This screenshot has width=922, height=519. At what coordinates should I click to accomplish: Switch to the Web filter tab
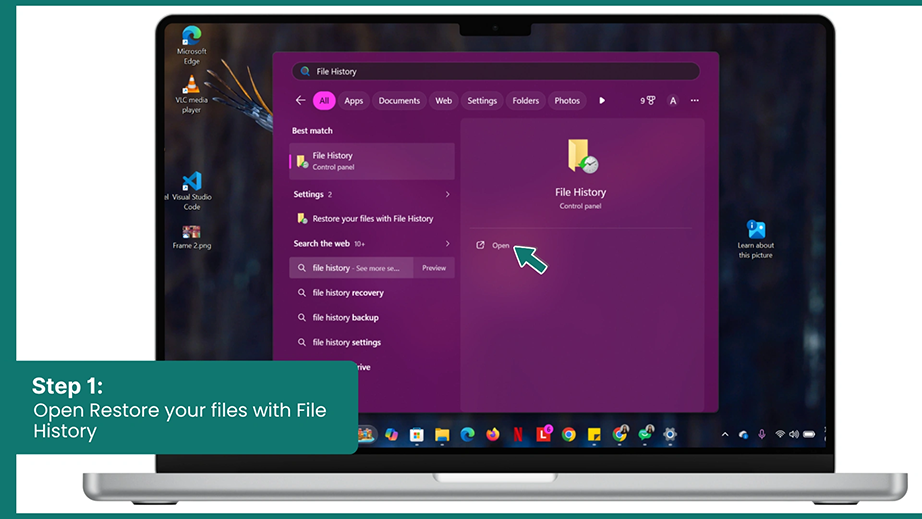(x=443, y=101)
